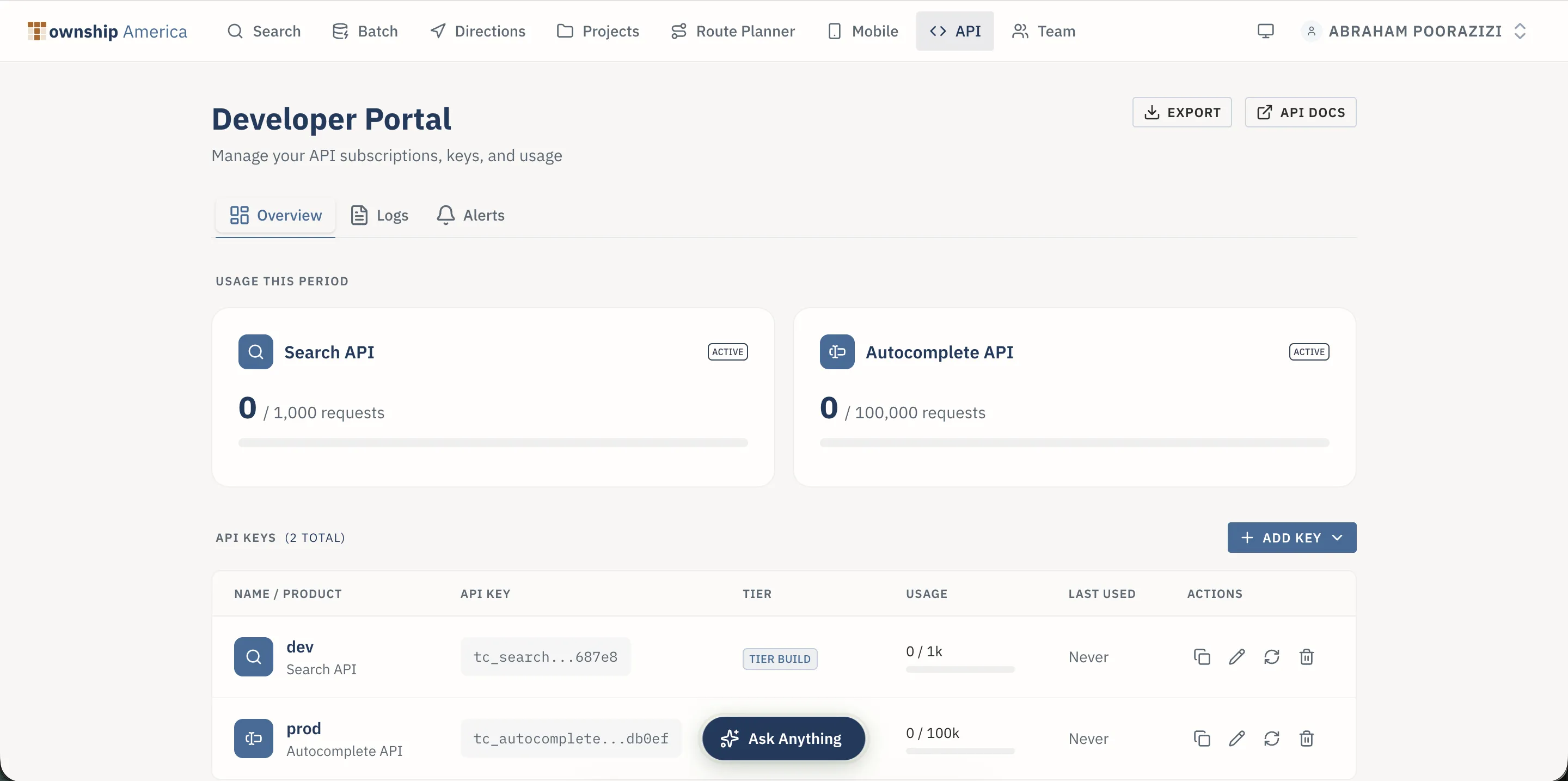This screenshot has width=1568, height=781.
Task: Select the Batch tool in navigation
Action: coord(365,31)
